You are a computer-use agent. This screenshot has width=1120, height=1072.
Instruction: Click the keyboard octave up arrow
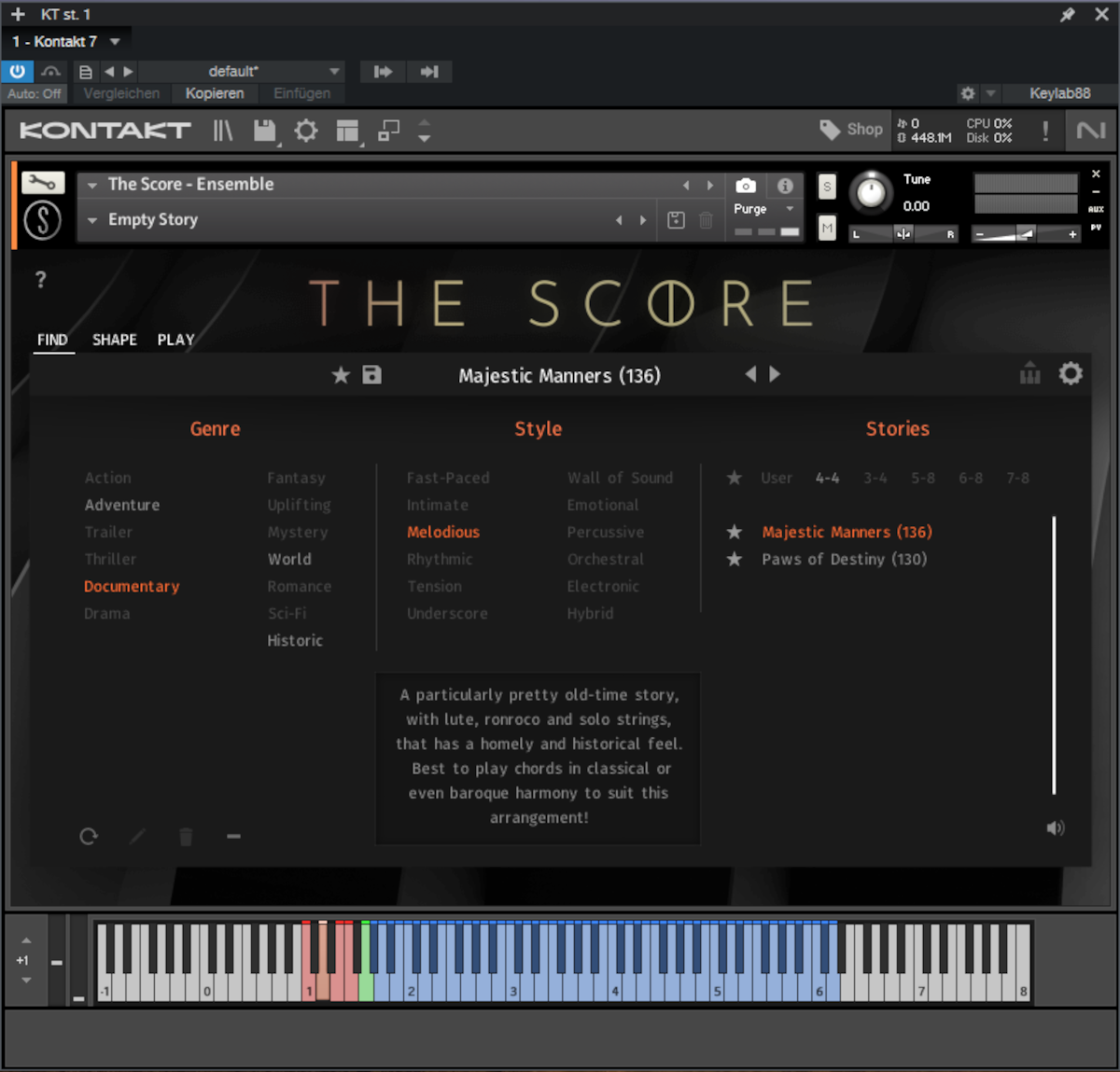click(26, 940)
